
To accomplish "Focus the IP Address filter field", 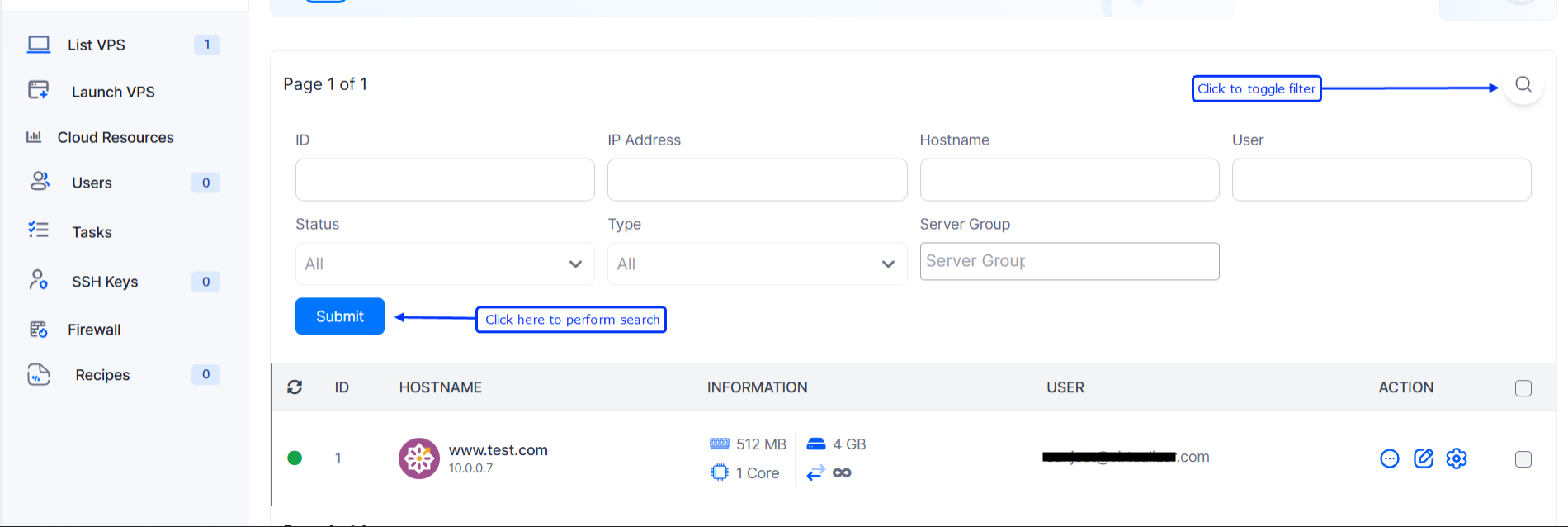I will 757,180.
